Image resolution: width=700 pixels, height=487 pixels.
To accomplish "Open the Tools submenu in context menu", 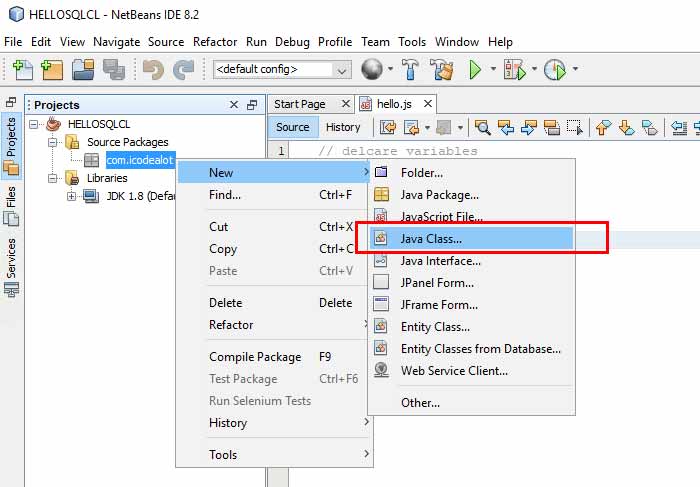I will [274, 454].
